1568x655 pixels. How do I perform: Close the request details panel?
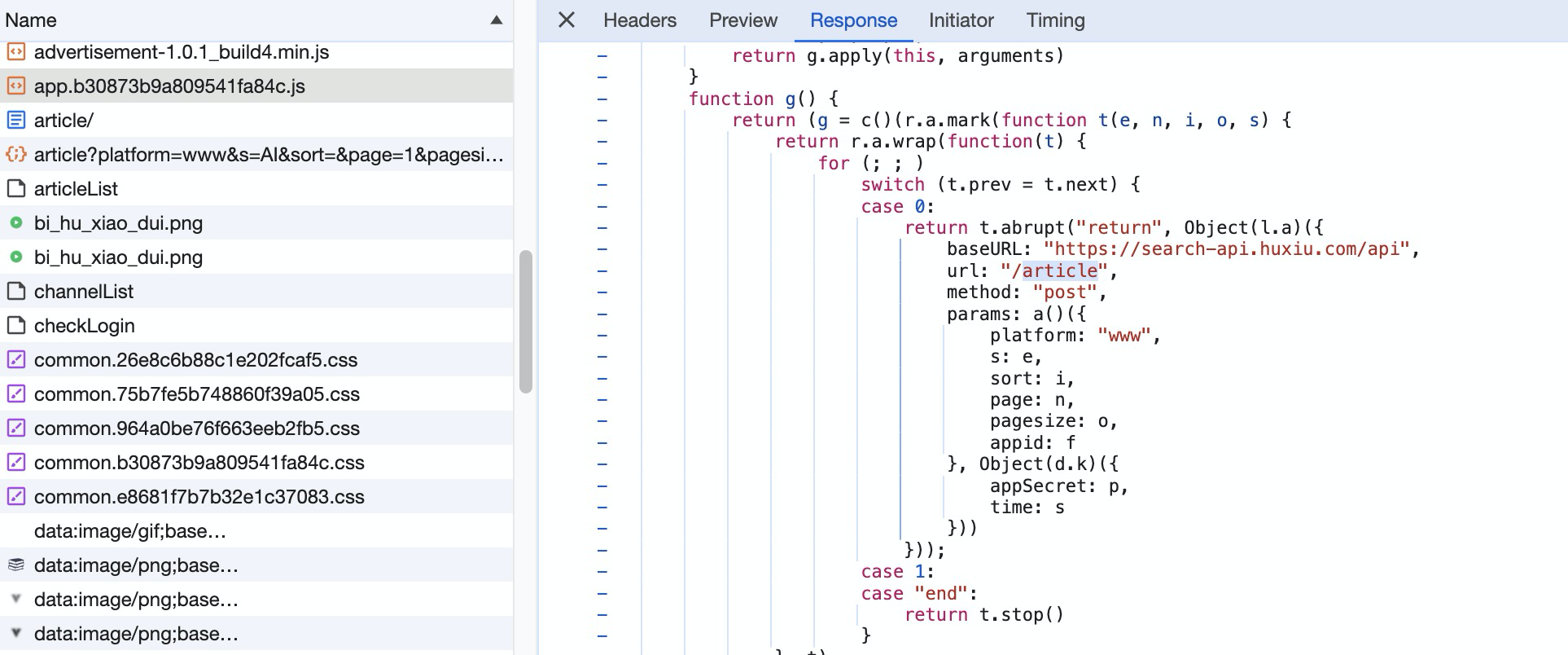click(567, 20)
